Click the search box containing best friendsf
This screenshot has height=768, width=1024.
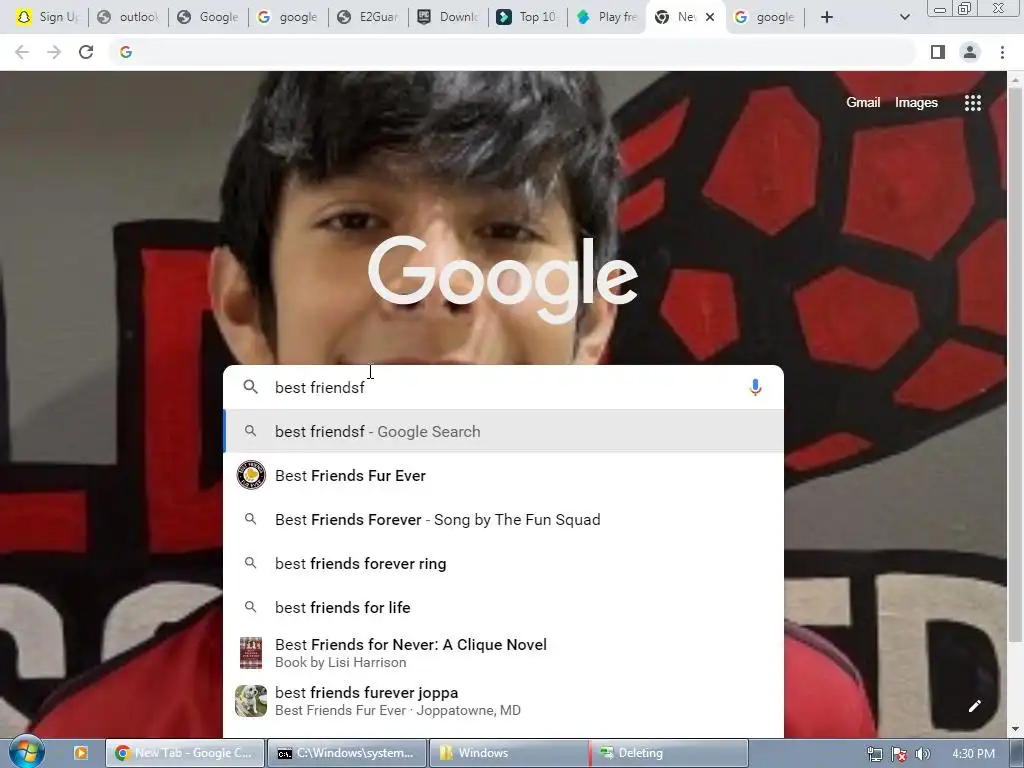click(x=503, y=387)
